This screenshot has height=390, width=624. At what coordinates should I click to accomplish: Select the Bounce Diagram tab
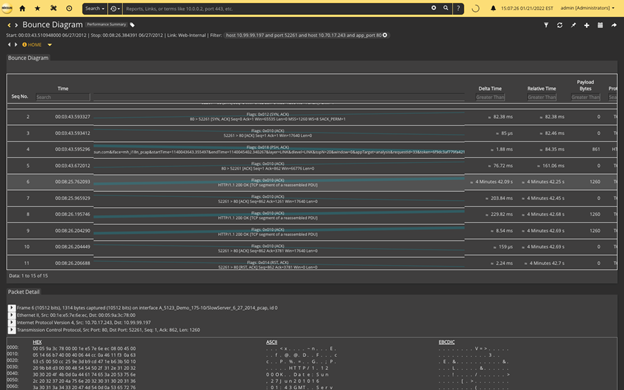tap(28, 58)
